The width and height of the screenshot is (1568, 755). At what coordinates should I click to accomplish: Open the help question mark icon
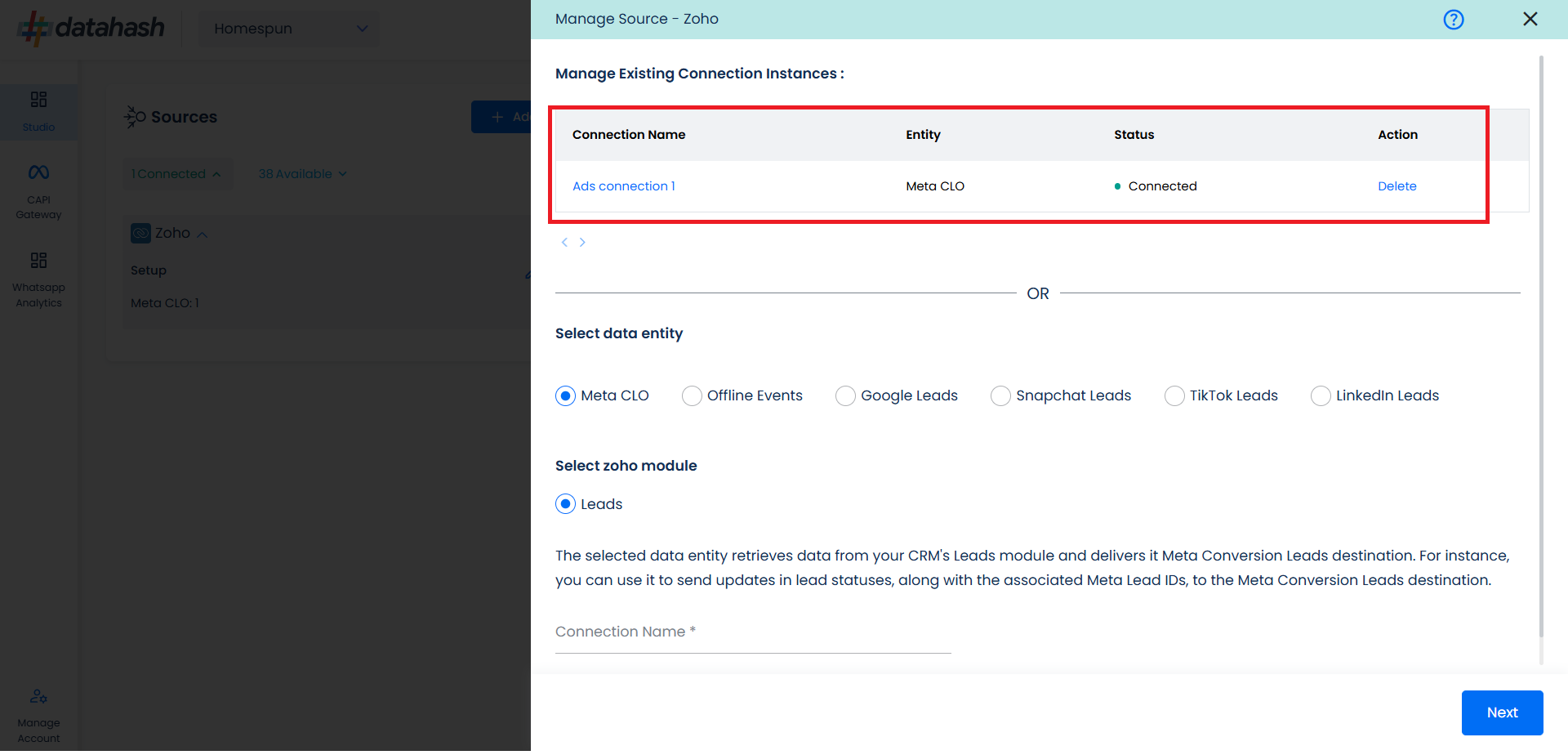click(x=1453, y=20)
